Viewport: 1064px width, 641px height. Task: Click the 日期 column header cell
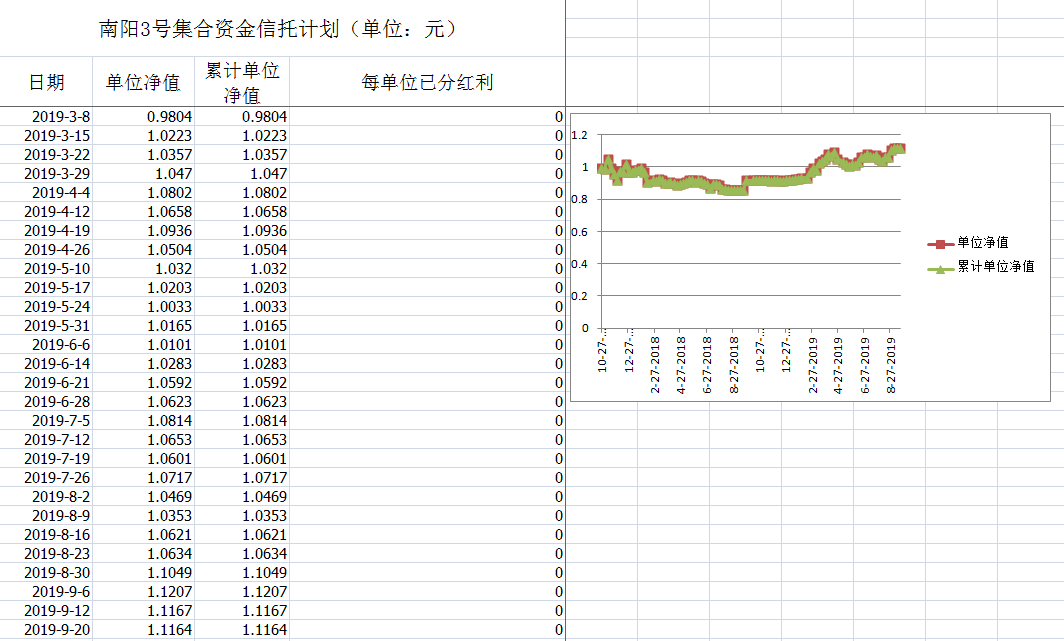(x=46, y=81)
